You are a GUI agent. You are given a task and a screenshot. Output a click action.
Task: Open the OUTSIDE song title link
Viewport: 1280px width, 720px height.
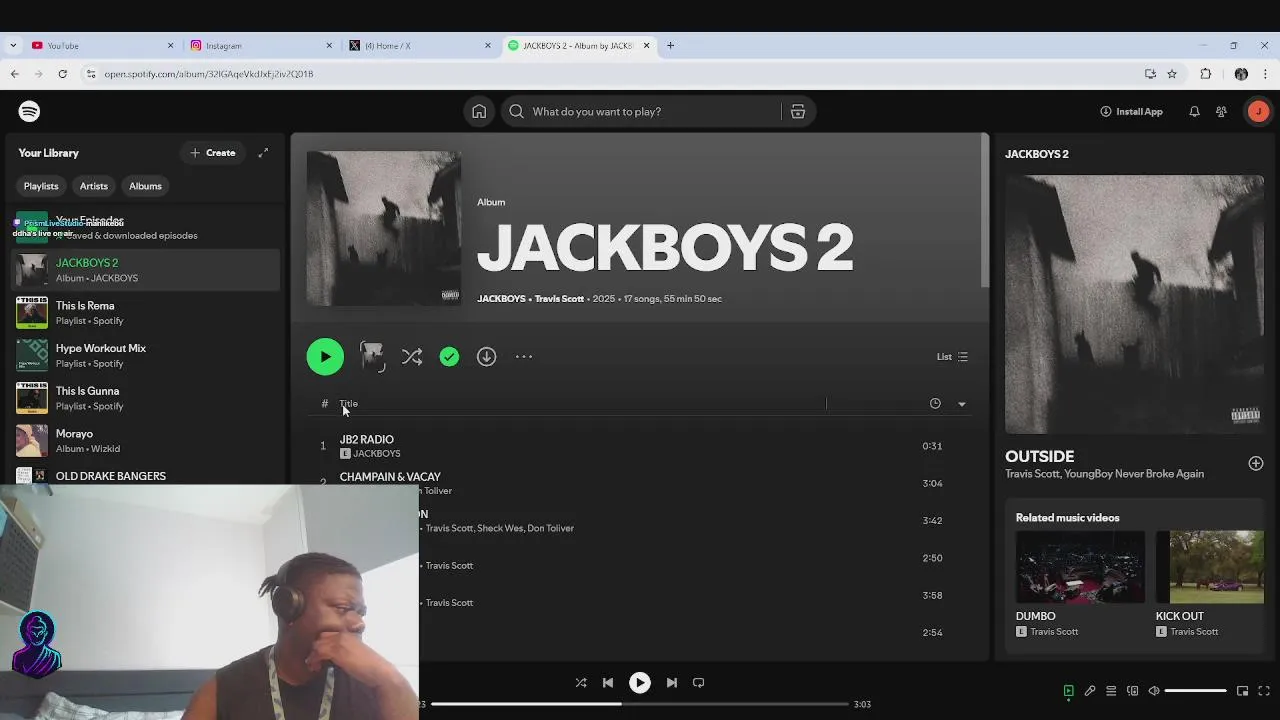1039,456
